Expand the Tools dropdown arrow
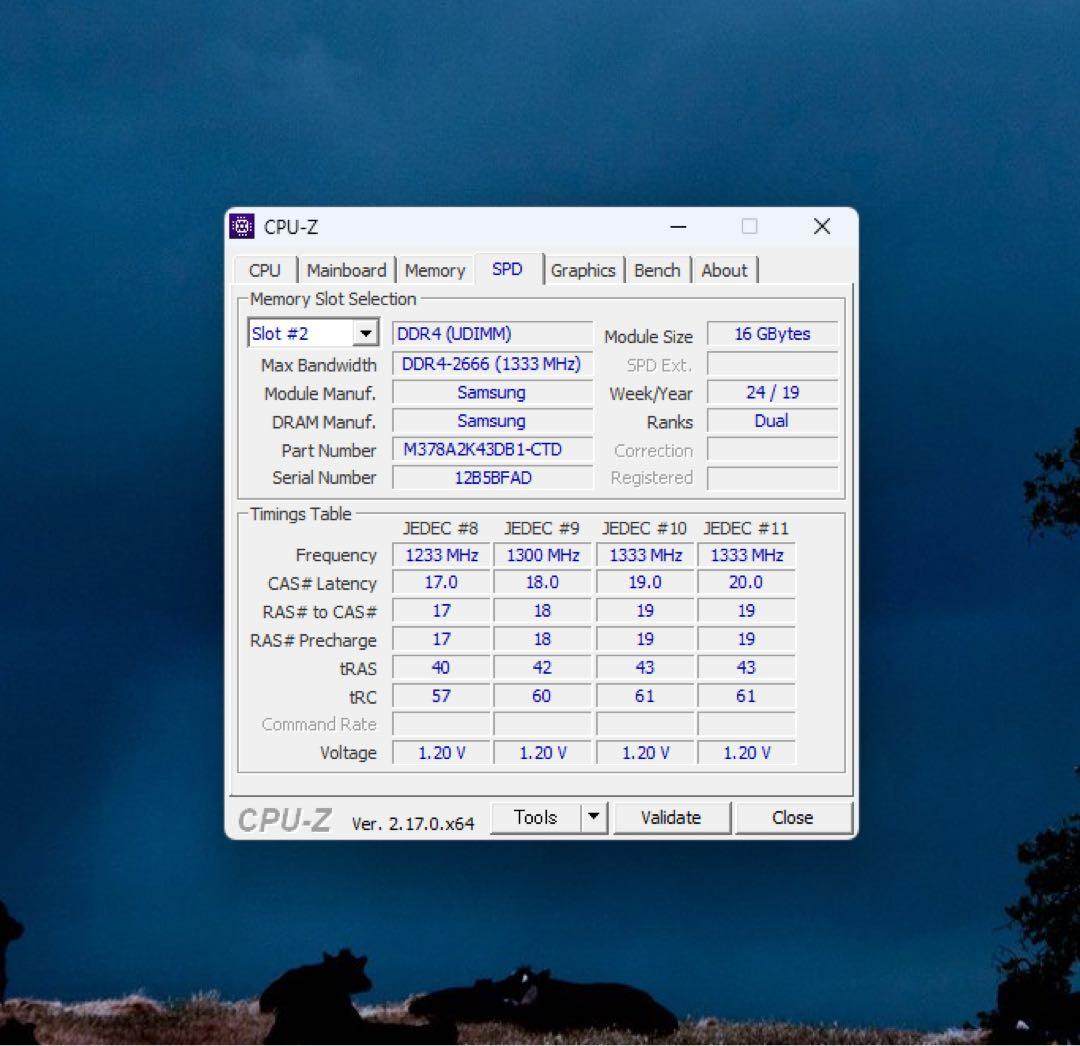The height and width of the screenshot is (1046, 1080). (594, 817)
